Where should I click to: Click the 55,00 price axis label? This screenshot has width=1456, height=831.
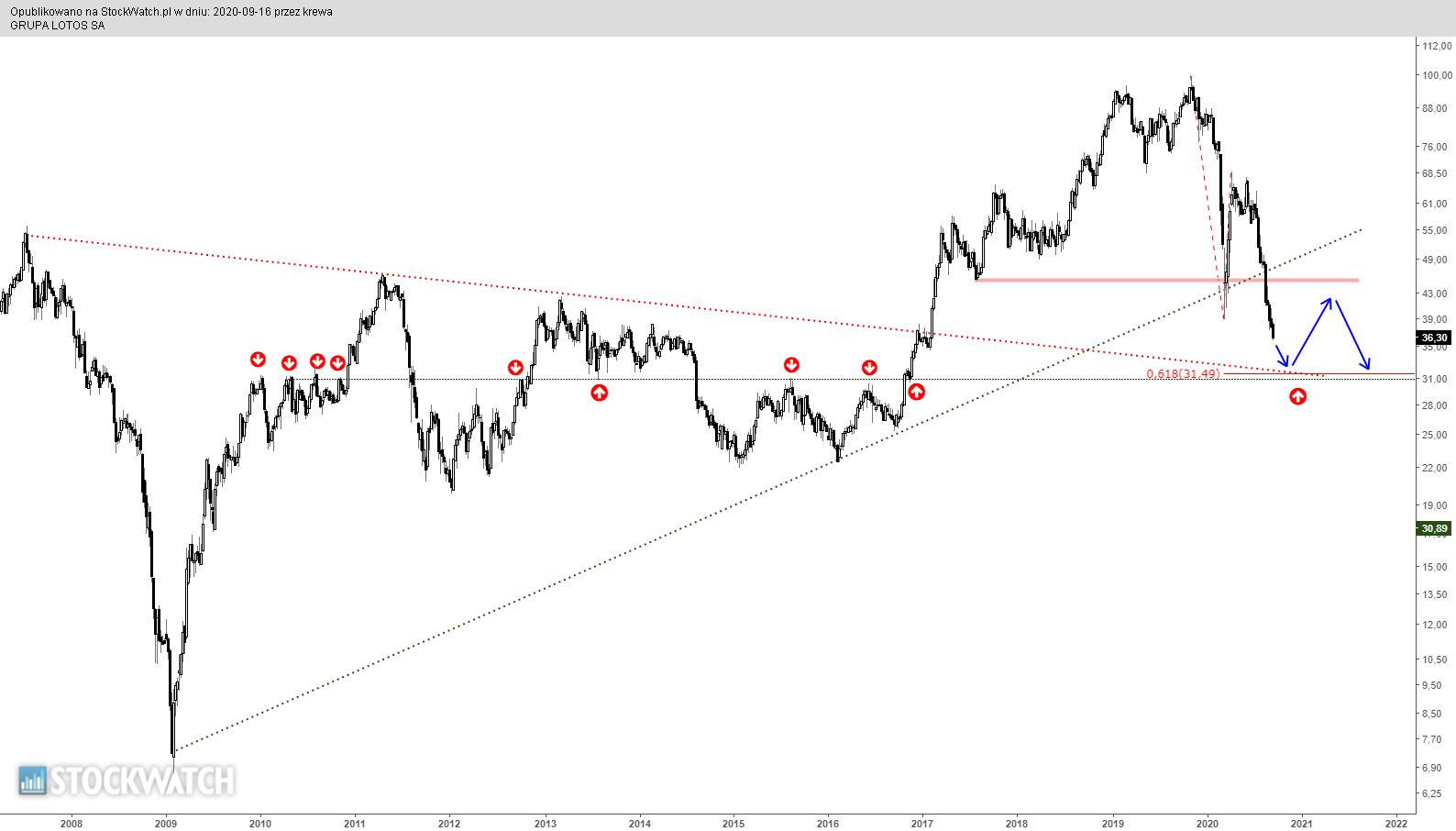tap(1434, 230)
